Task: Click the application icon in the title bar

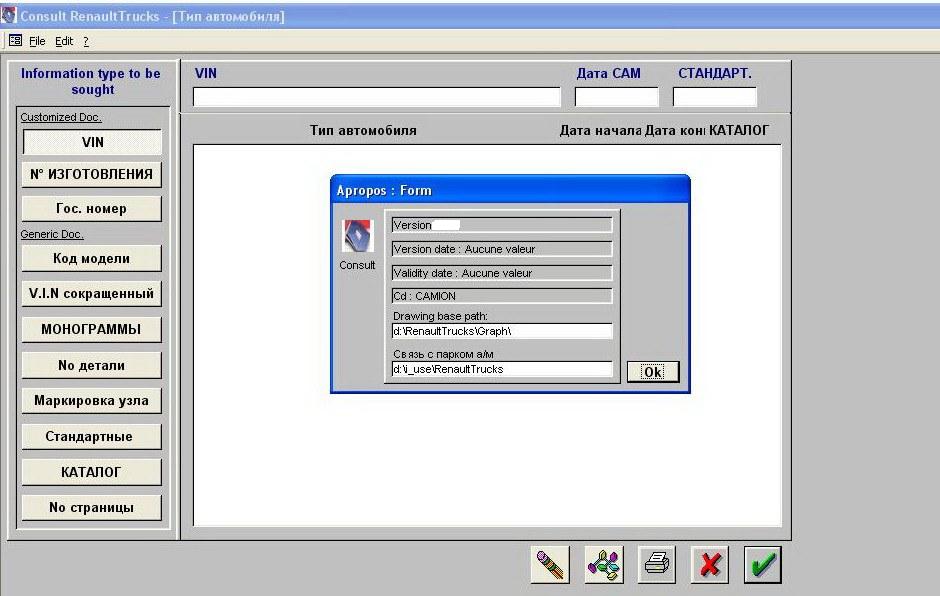Action: coord(9,16)
